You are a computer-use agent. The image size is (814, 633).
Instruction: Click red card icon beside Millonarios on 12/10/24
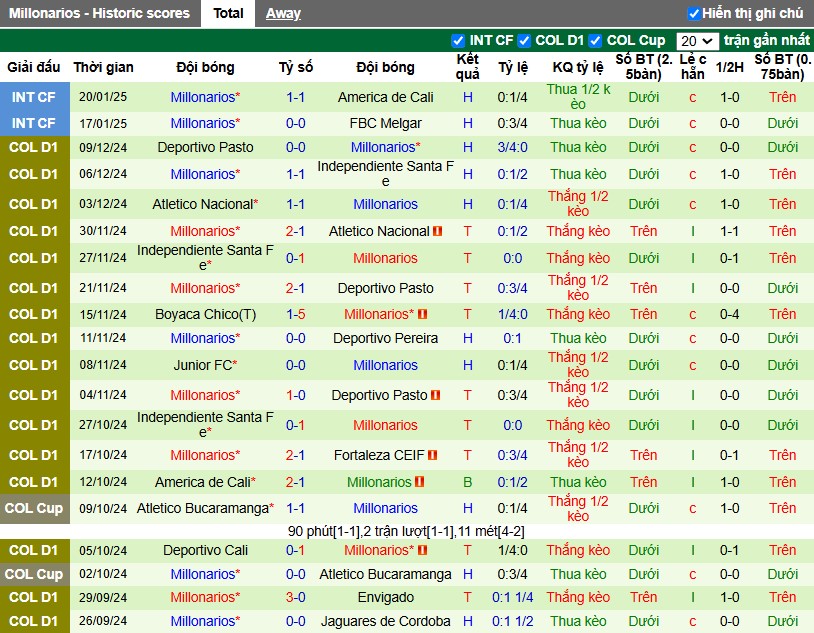coord(420,482)
